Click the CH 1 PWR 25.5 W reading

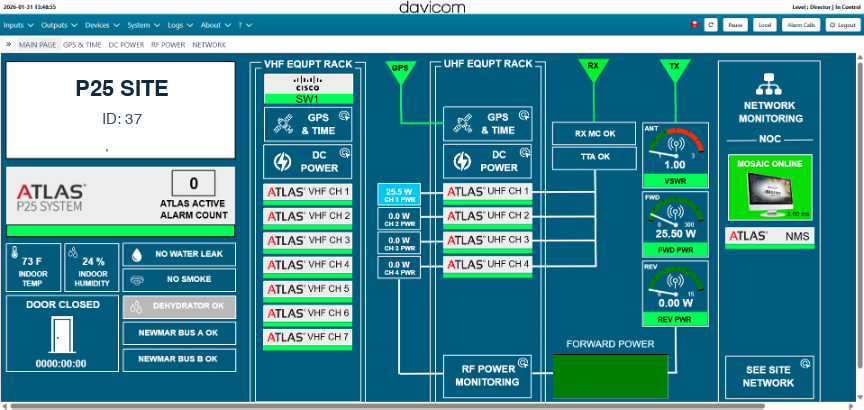(x=399, y=195)
